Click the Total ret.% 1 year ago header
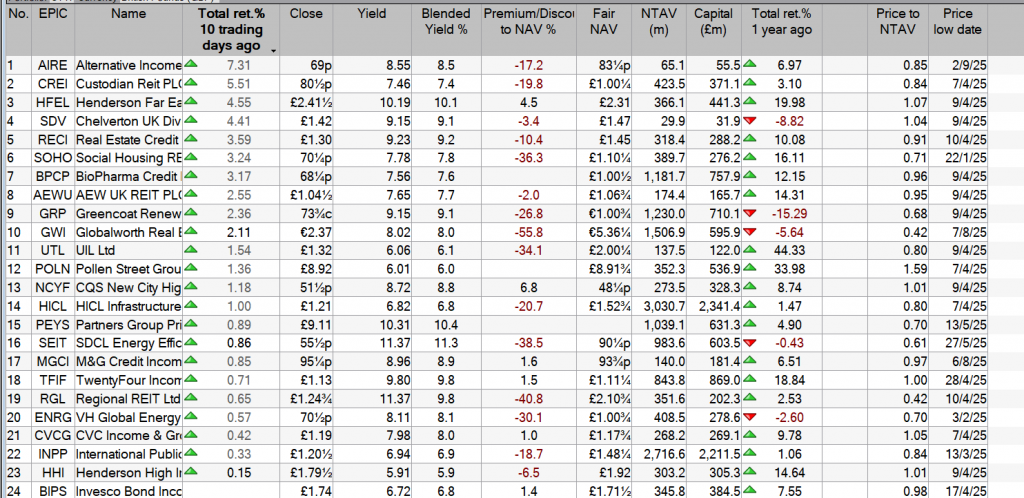 pos(782,30)
